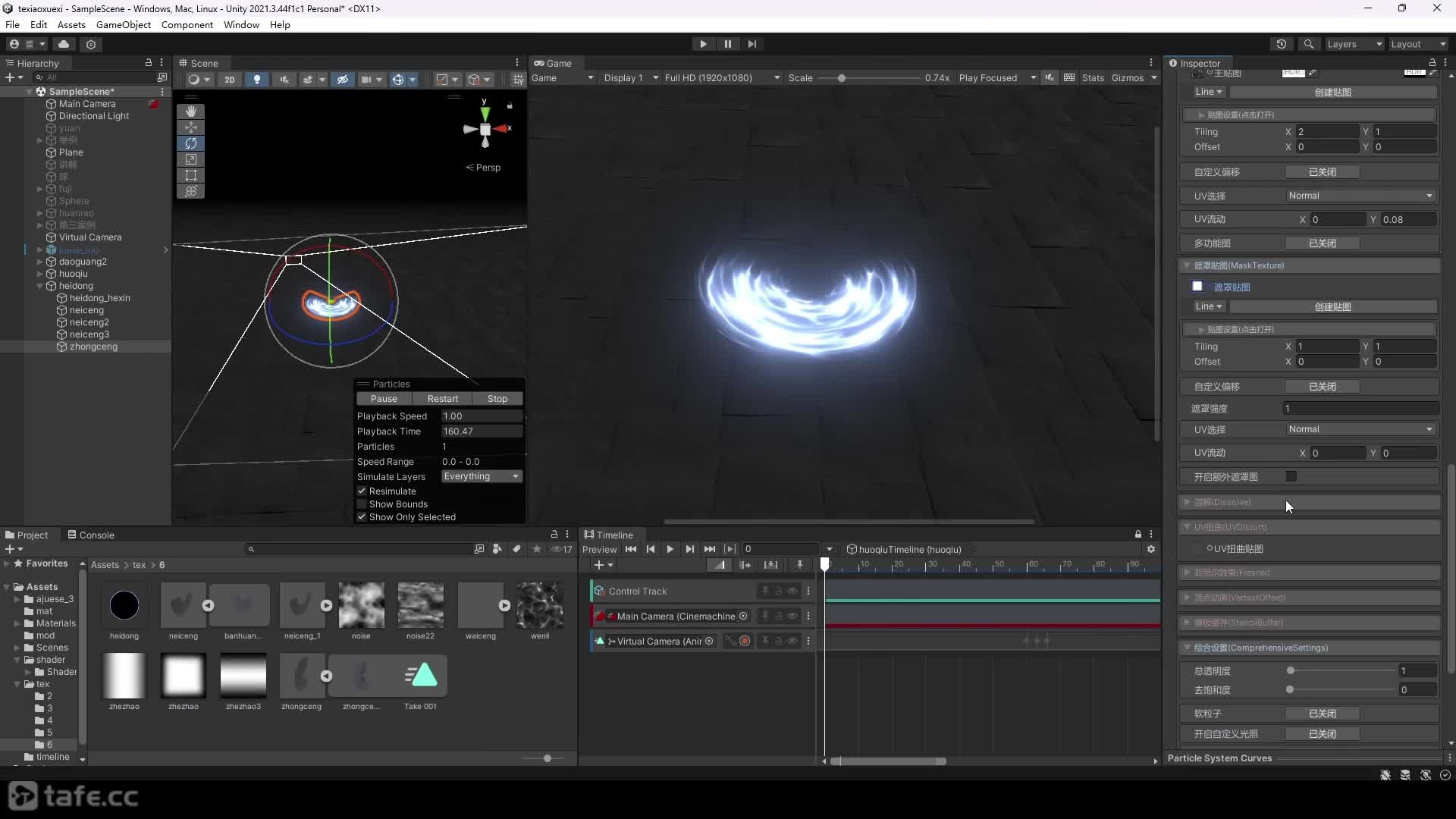The height and width of the screenshot is (819, 1456).
Task: Toggle the 遮罩贴图 checkbox in Inspector
Action: point(1197,286)
